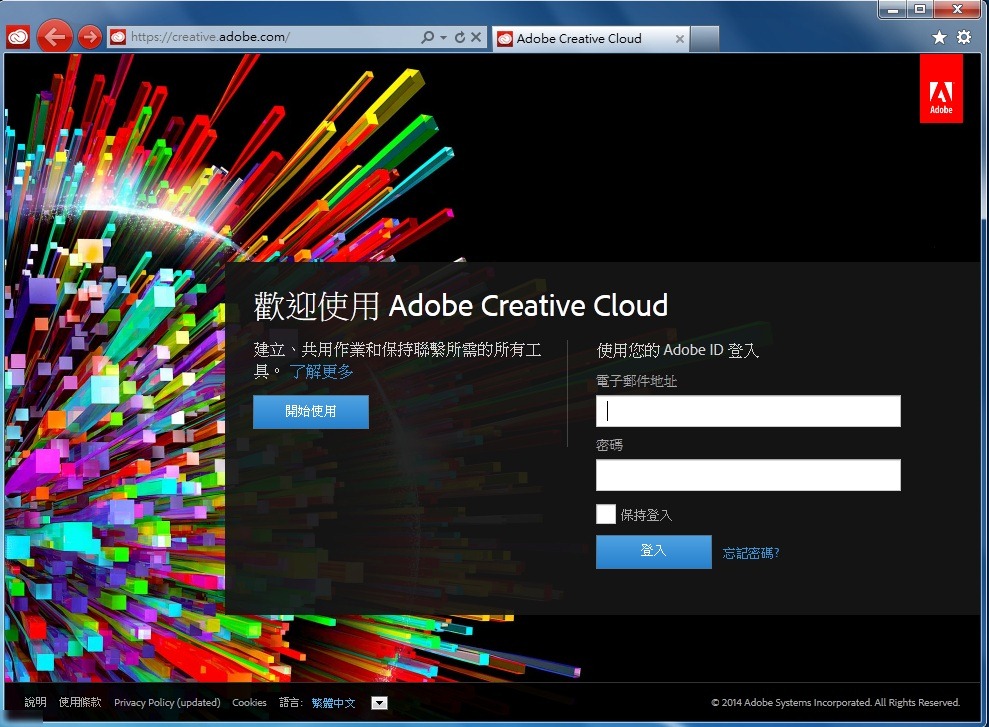The width and height of the screenshot is (989, 727).
Task: Open a new blank tab
Action: 705,38
